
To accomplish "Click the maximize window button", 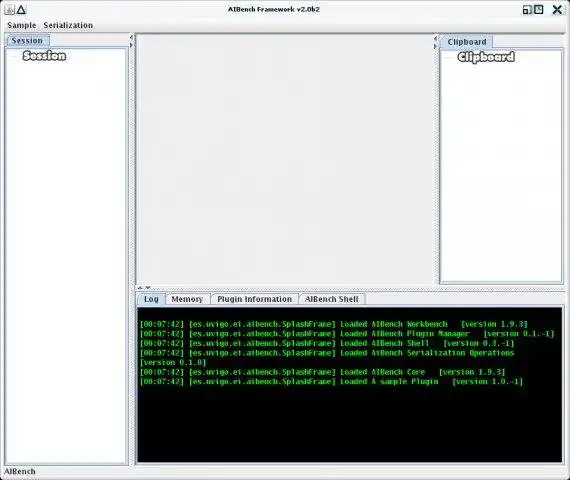I will pos(539,9).
